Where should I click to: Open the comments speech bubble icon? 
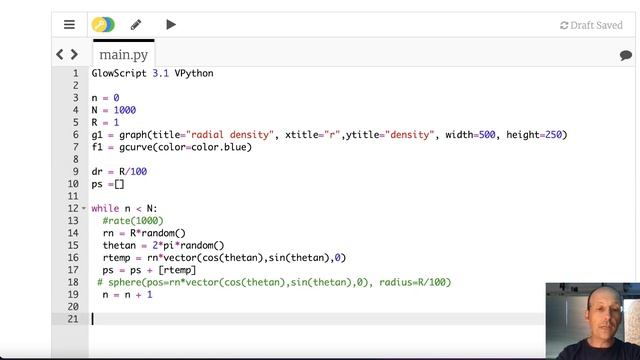tap(625, 55)
